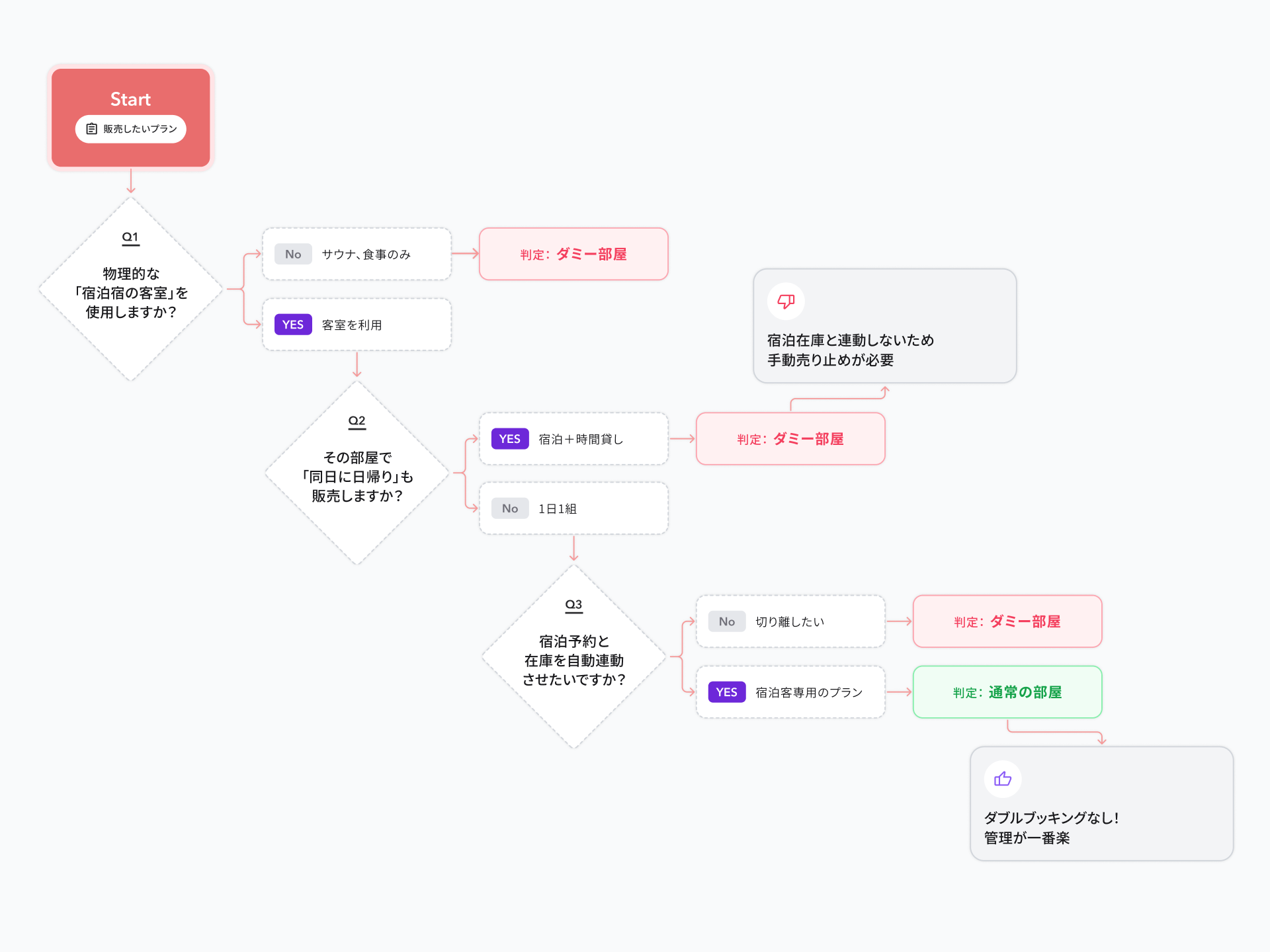Image resolution: width=1270 pixels, height=952 pixels.
Task: Click the green 判定: 通常の部屋 result box
Action: 1007,692
